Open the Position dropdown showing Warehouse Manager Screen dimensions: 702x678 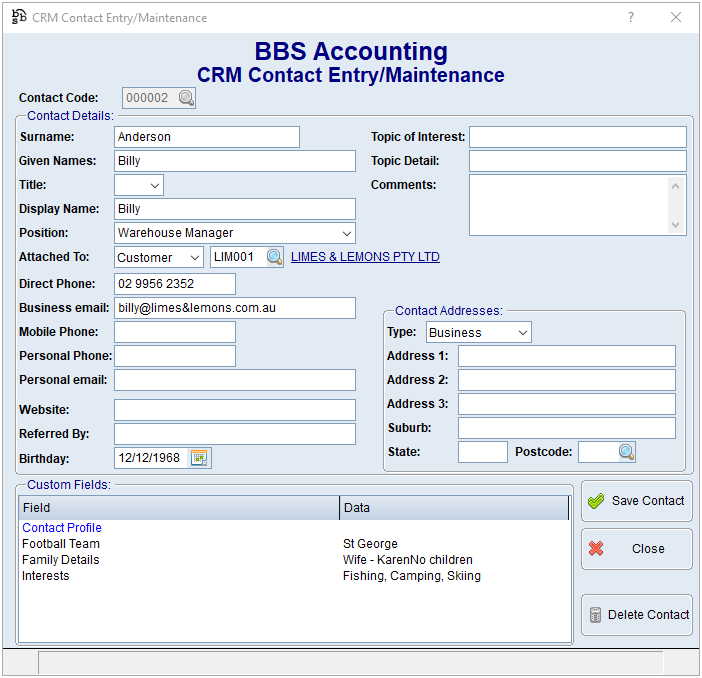coord(346,233)
